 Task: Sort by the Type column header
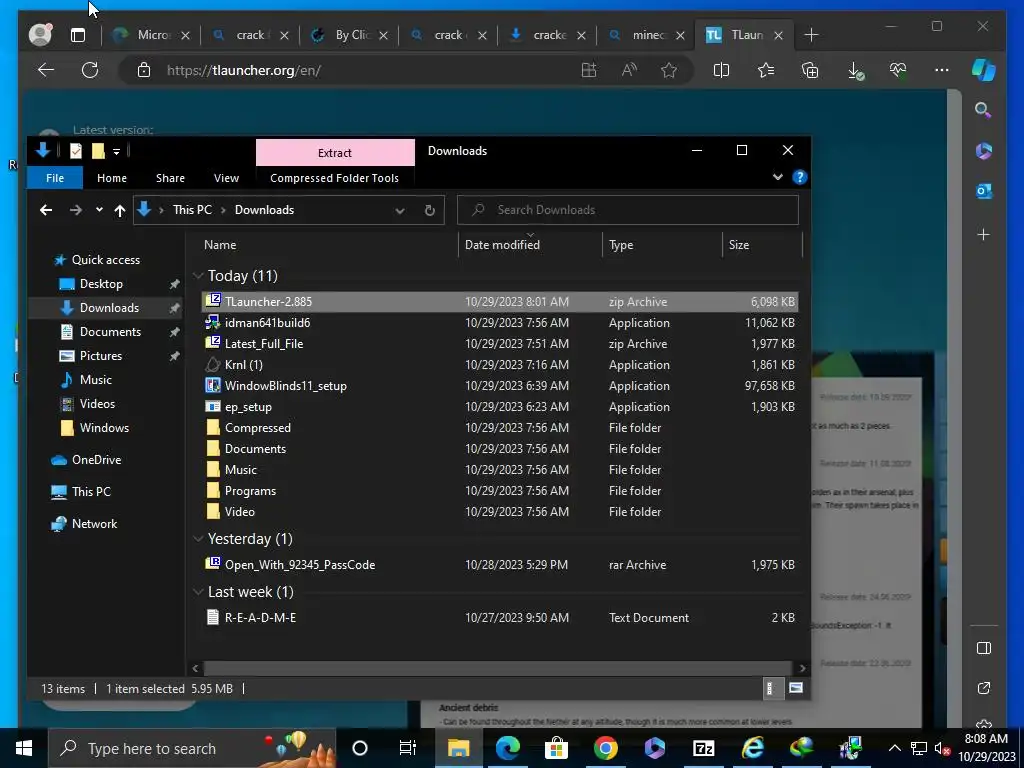pyautogui.click(x=662, y=245)
